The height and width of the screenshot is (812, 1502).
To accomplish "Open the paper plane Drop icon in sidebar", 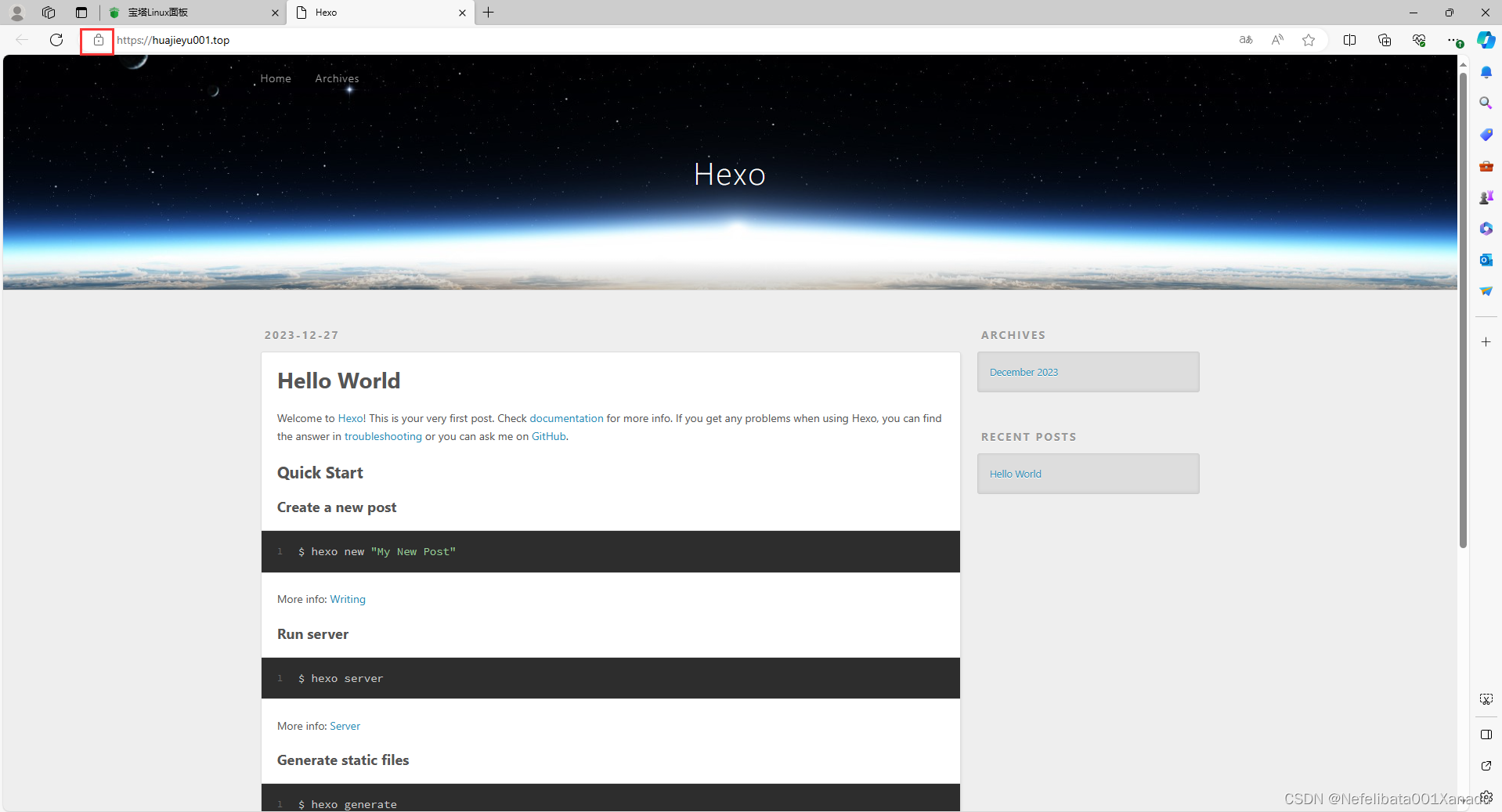I will click(1486, 291).
